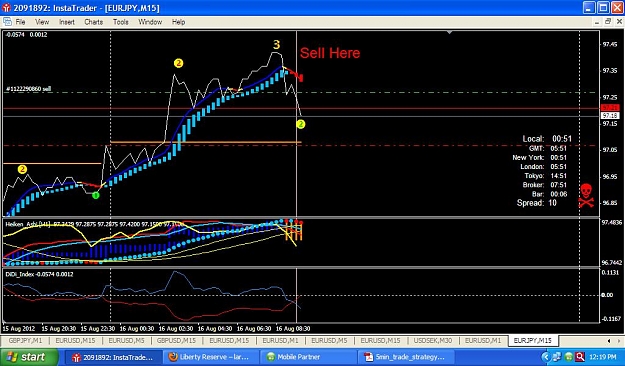
Task: Open the 5min_trade_strategy PDF from the taskbar
Action: tap(406, 357)
